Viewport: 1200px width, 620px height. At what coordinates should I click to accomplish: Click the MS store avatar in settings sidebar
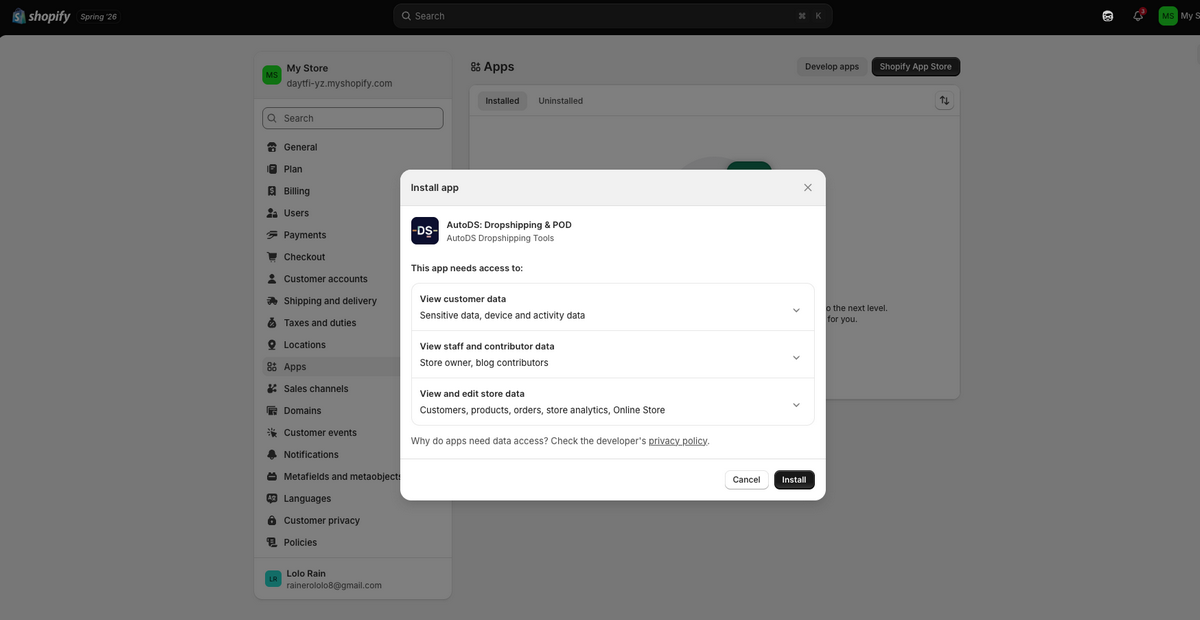click(272, 75)
